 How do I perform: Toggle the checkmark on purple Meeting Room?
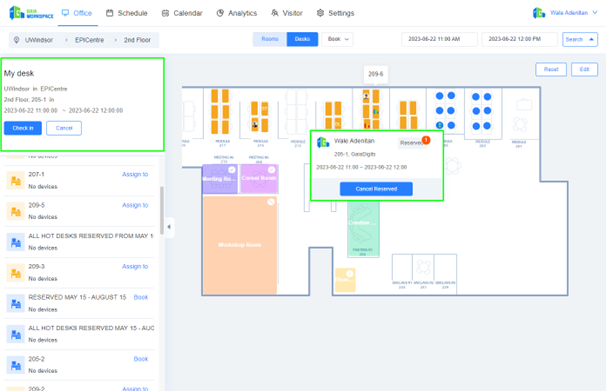(232, 170)
